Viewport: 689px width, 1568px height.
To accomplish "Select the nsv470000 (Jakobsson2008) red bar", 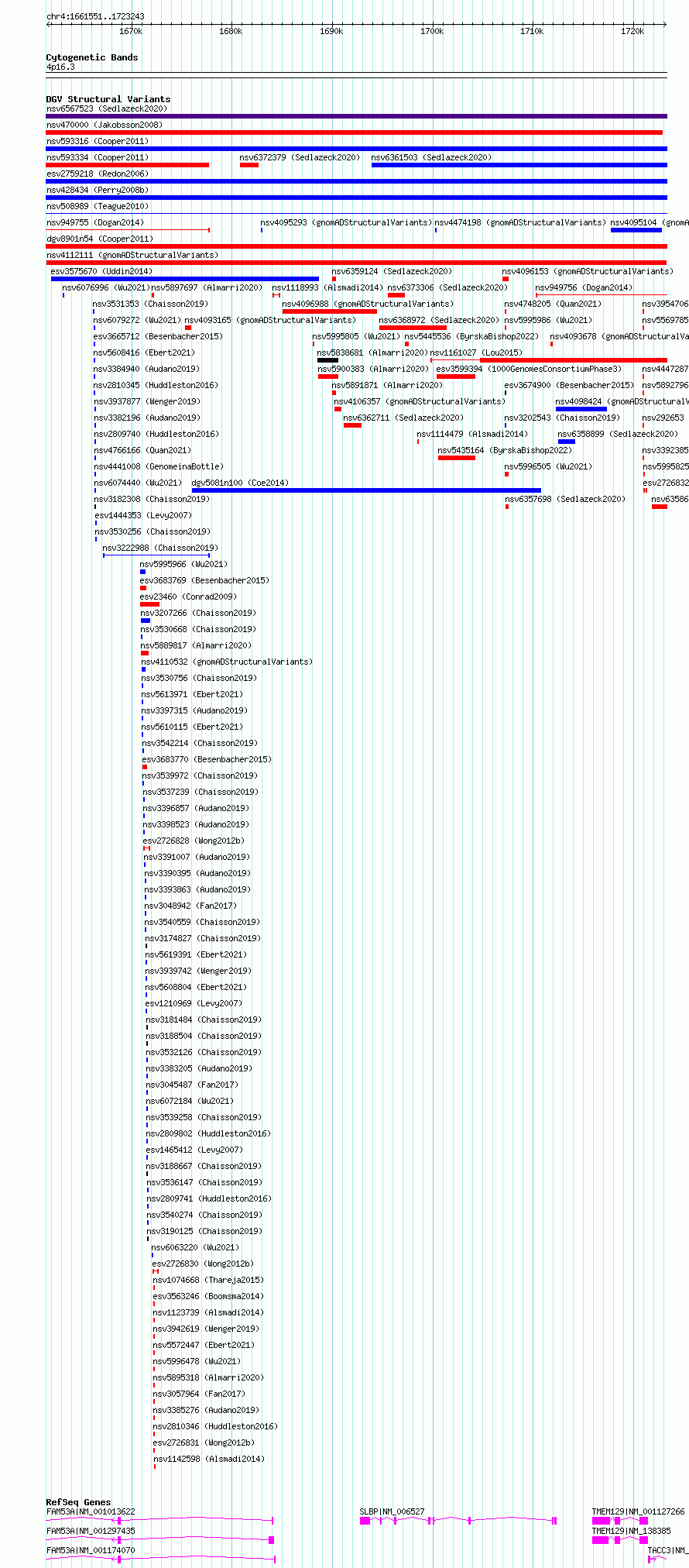I will pyautogui.click(x=355, y=132).
